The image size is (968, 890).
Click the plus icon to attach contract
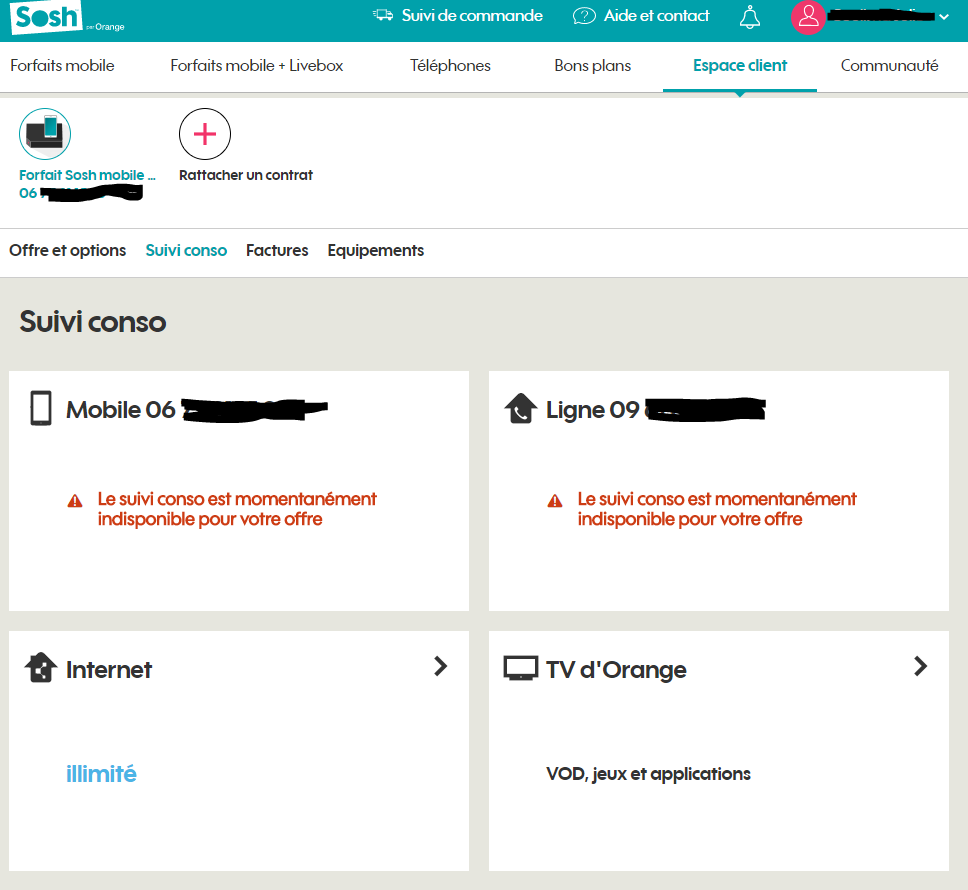pyautogui.click(x=205, y=134)
